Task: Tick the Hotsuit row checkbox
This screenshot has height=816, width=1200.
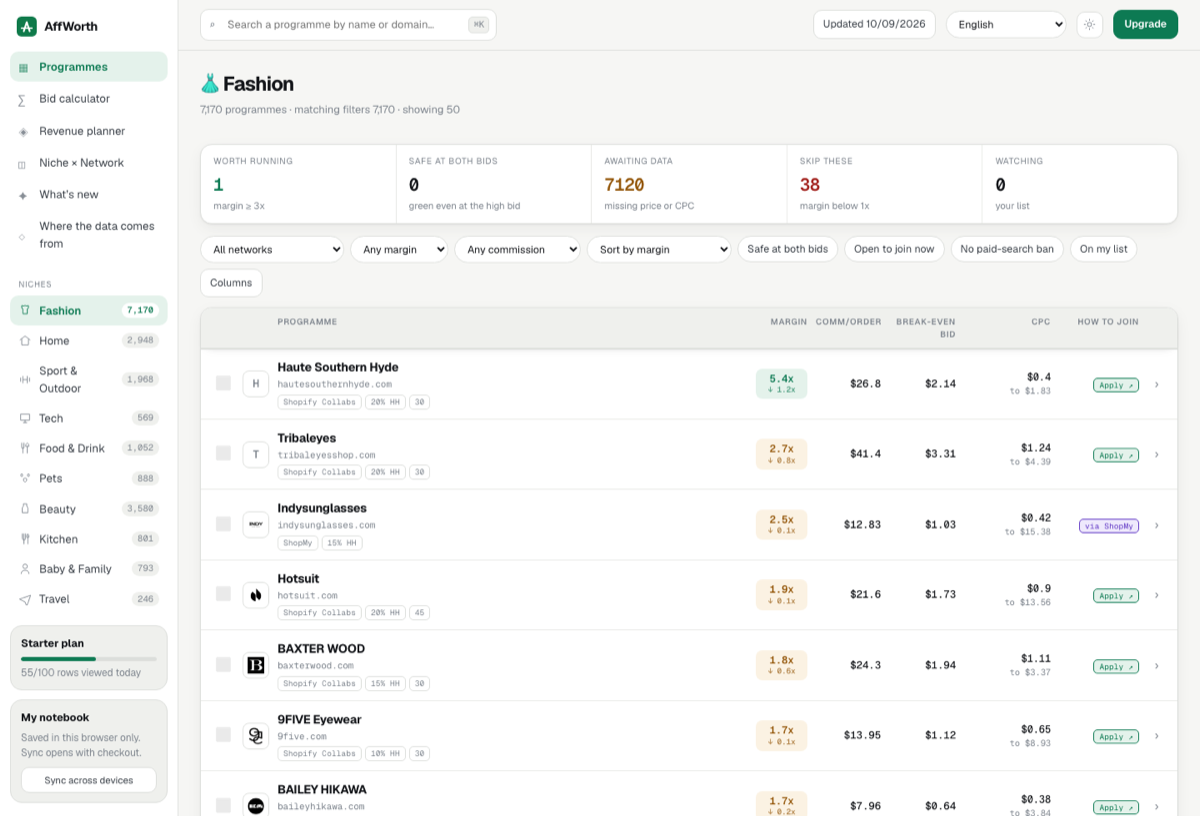Action: click(223, 594)
